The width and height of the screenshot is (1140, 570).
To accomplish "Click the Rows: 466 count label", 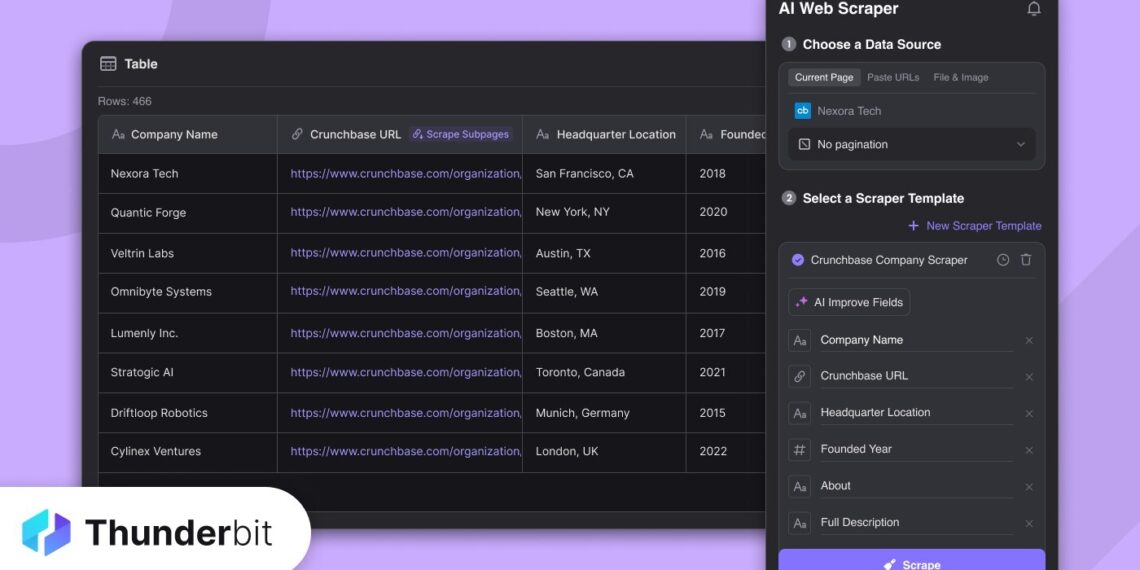I will [x=124, y=101].
